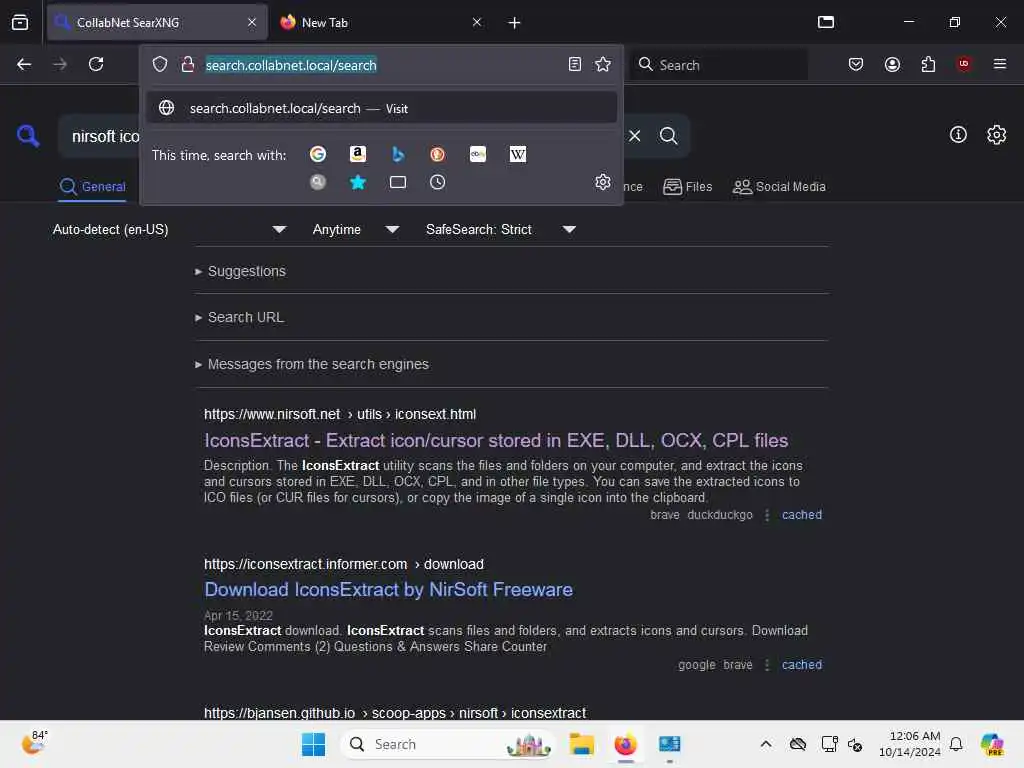Switch to the New Tab browser tab
1024x768 pixels.
click(x=377, y=22)
